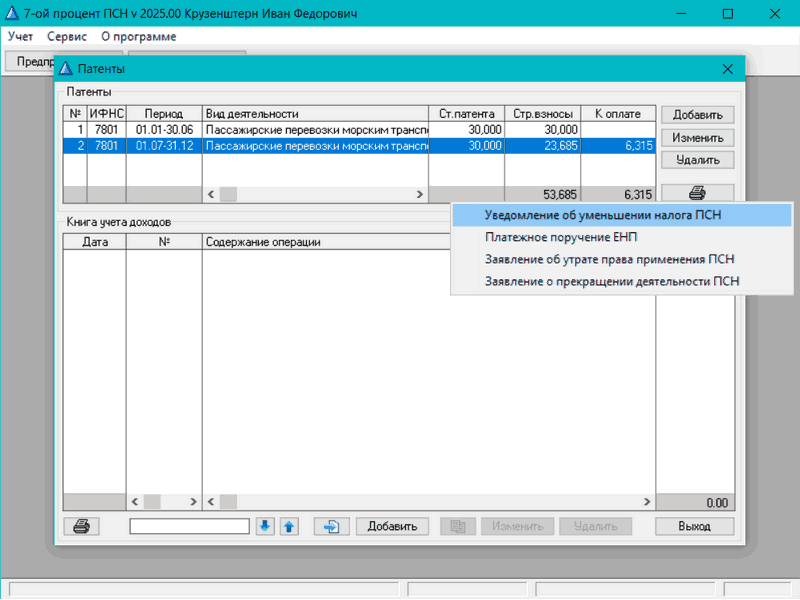This screenshot has width=800, height=600.
Task: Click the printer icon beside the patents table
Action: click(697, 193)
